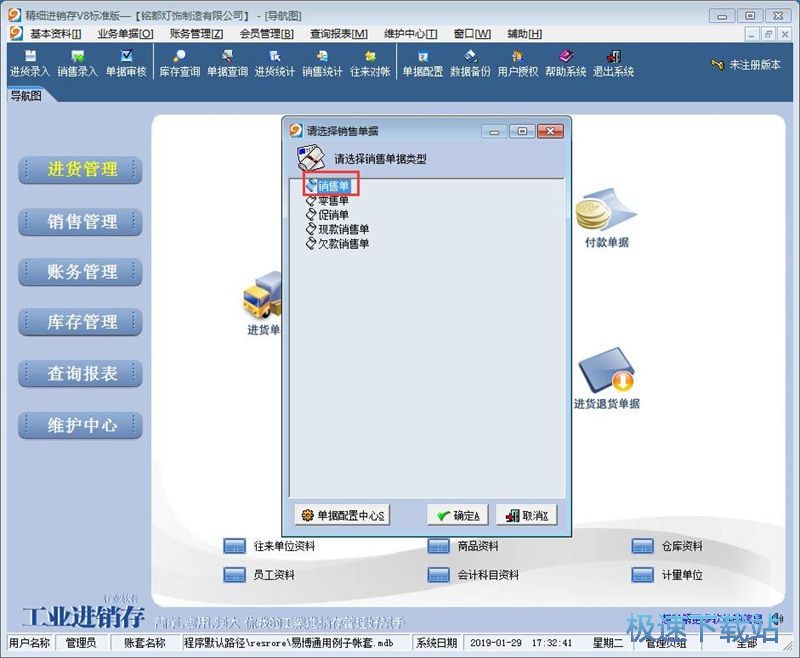Switch to the 导航图 tab
Screen dimensions: 800x658
tap(25, 97)
